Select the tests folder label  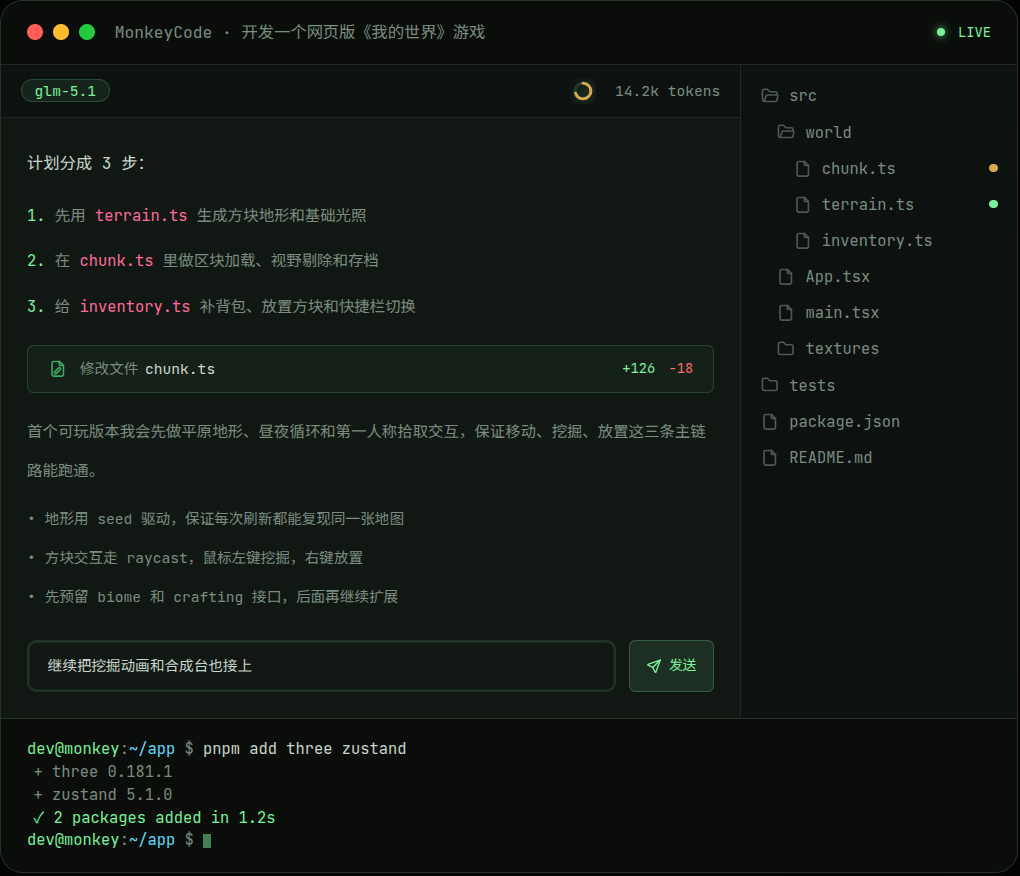point(812,385)
